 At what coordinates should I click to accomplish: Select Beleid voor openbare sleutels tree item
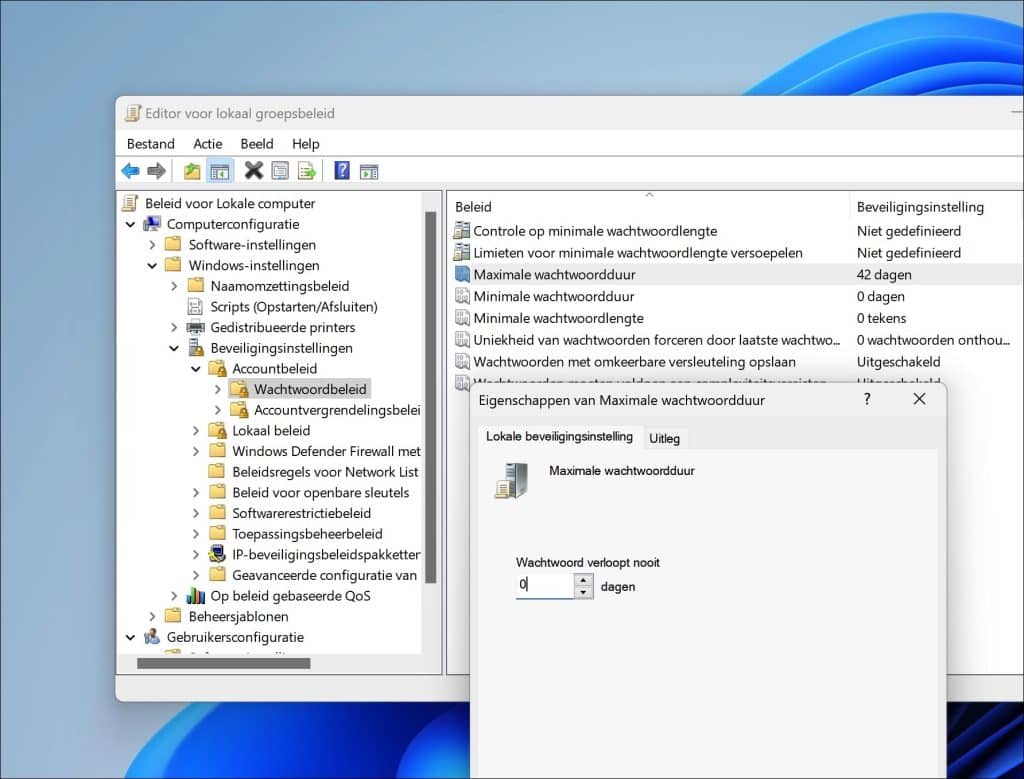click(321, 492)
